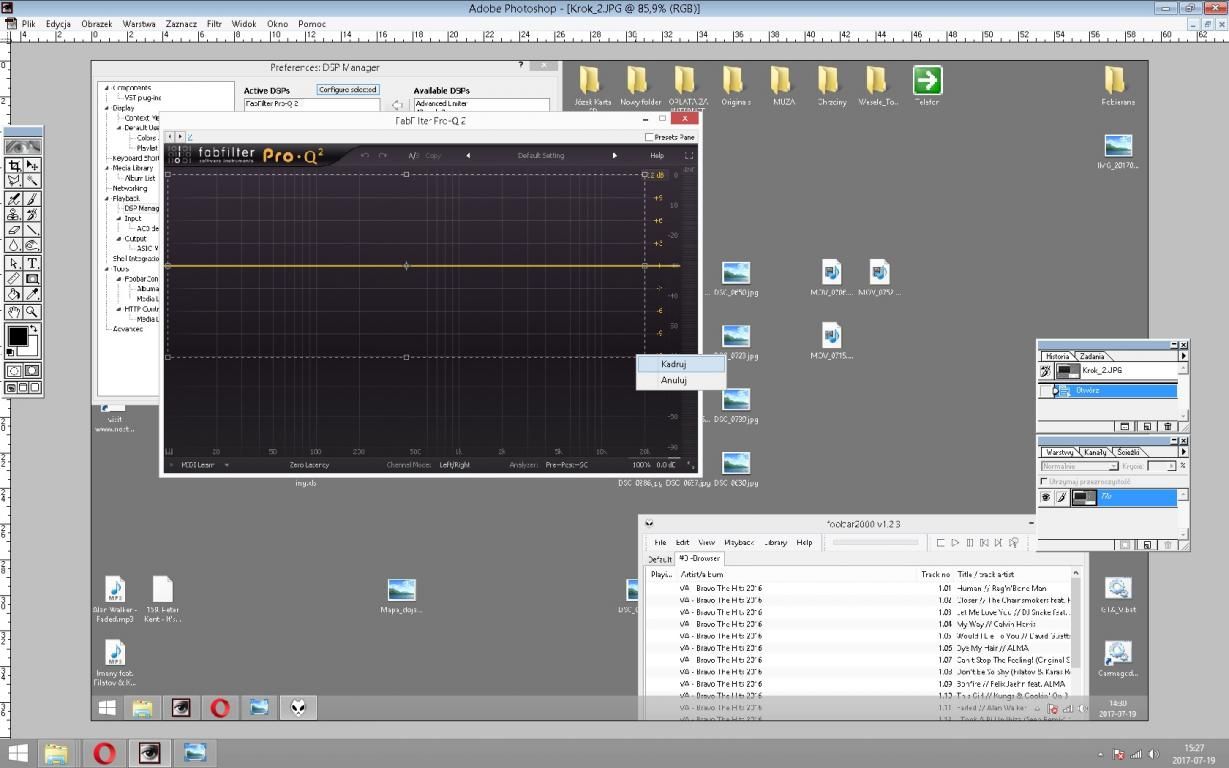Select the Paint Bucket tool
Image resolution: width=1229 pixels, height=768 pixels.
pos(14,295)
